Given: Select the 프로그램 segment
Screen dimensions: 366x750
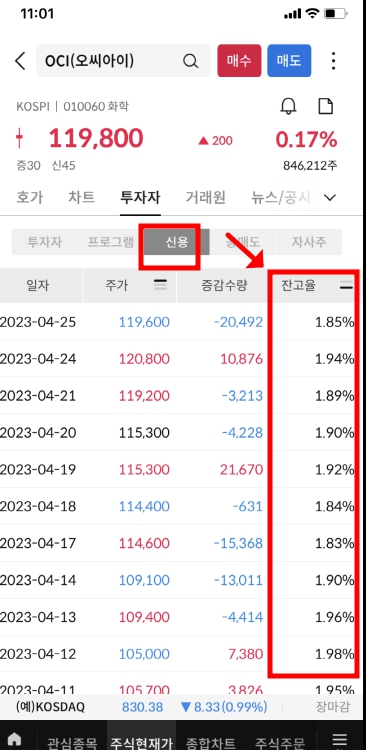Looking at the screenshot, I should click(x=111, y=242).
